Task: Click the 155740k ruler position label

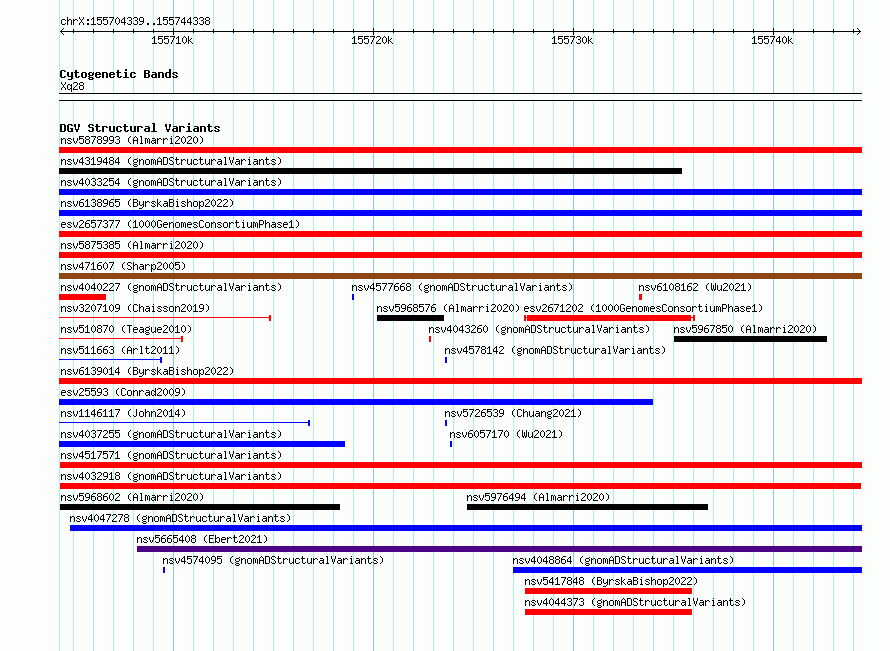Action: tap(772, 40)
